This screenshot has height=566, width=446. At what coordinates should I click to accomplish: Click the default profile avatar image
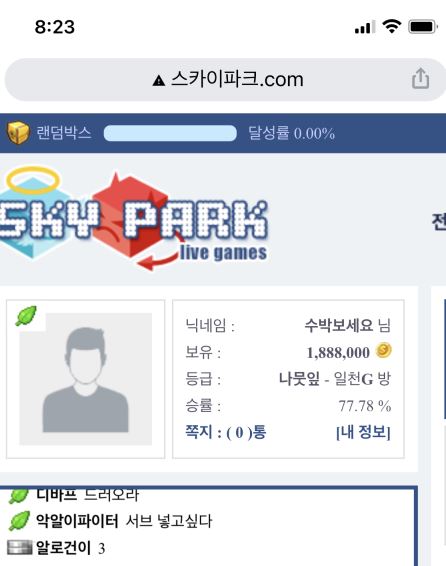(x=86, y=379)
